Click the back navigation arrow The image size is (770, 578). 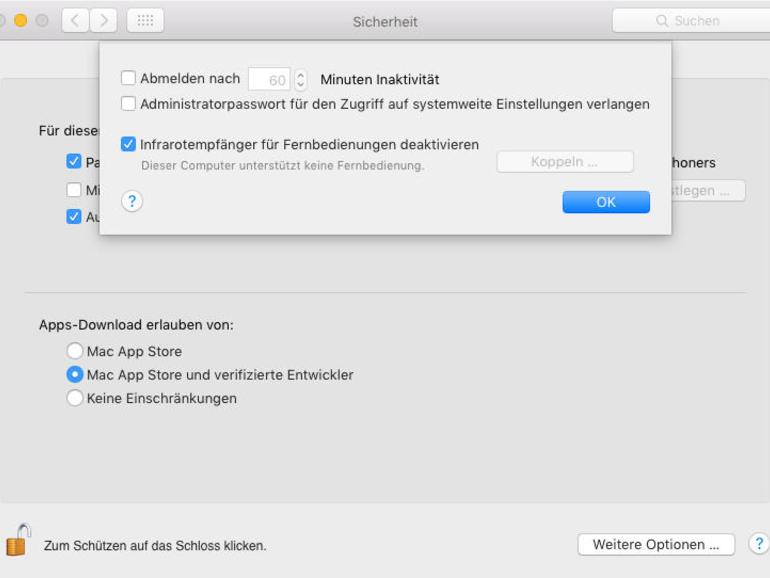75,21
